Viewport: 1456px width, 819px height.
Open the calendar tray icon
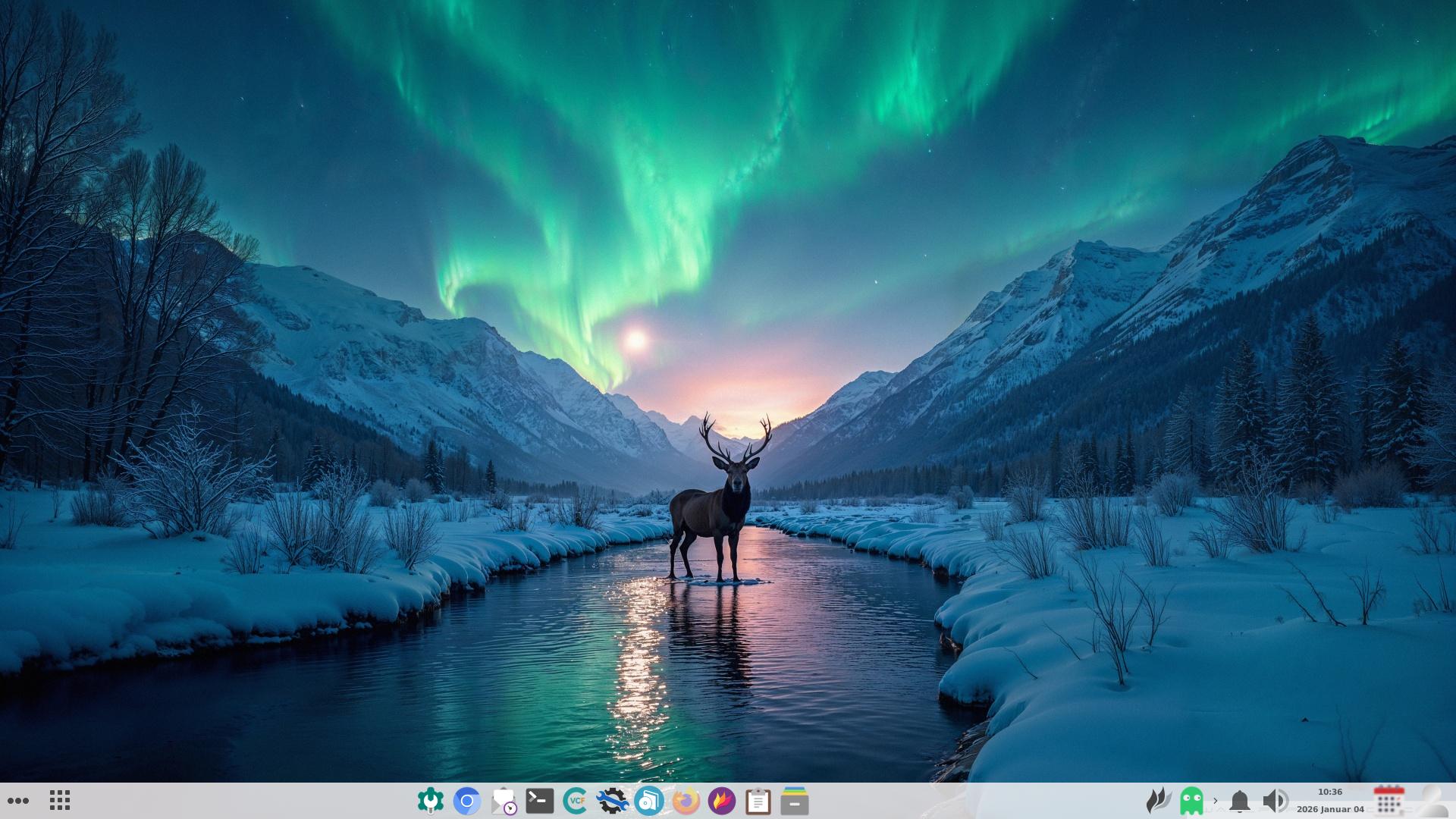point(1389,801)
